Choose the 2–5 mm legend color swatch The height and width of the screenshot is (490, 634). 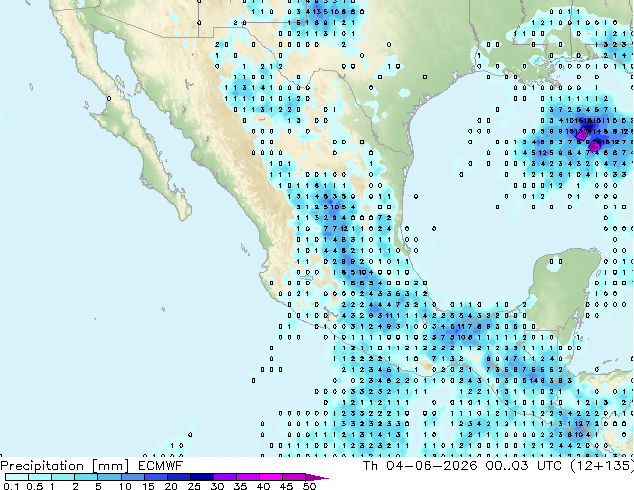point(86,477)
